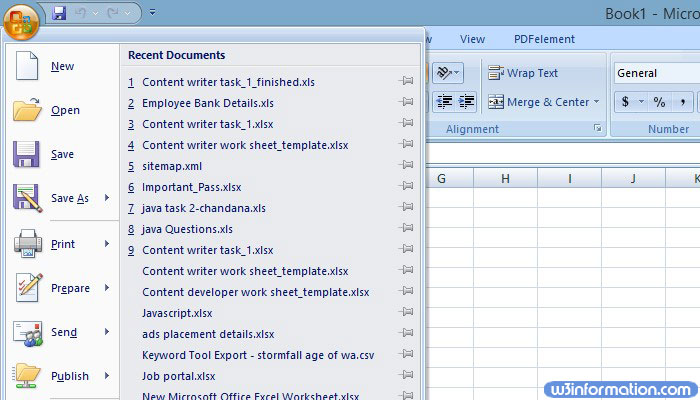700x400 pixels.
Task: Click the Wrap Text button
Action: point(523,73)
